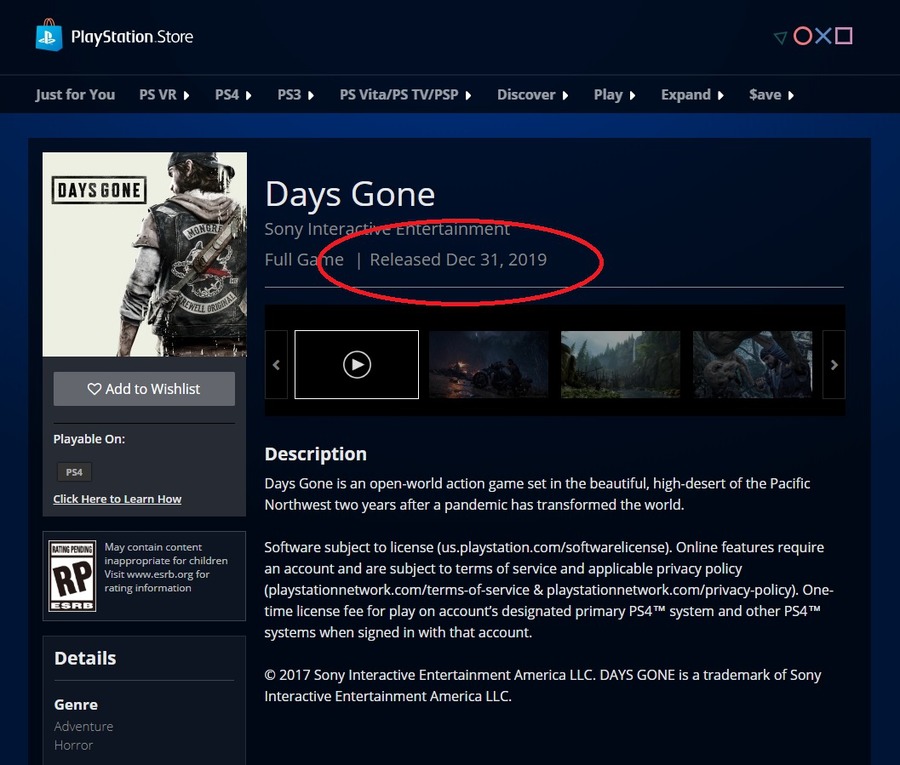Viewport: 900px width, 765px height.
Task: Click the PlayStation Store shopping bag logo
Action: coord(49,35)
